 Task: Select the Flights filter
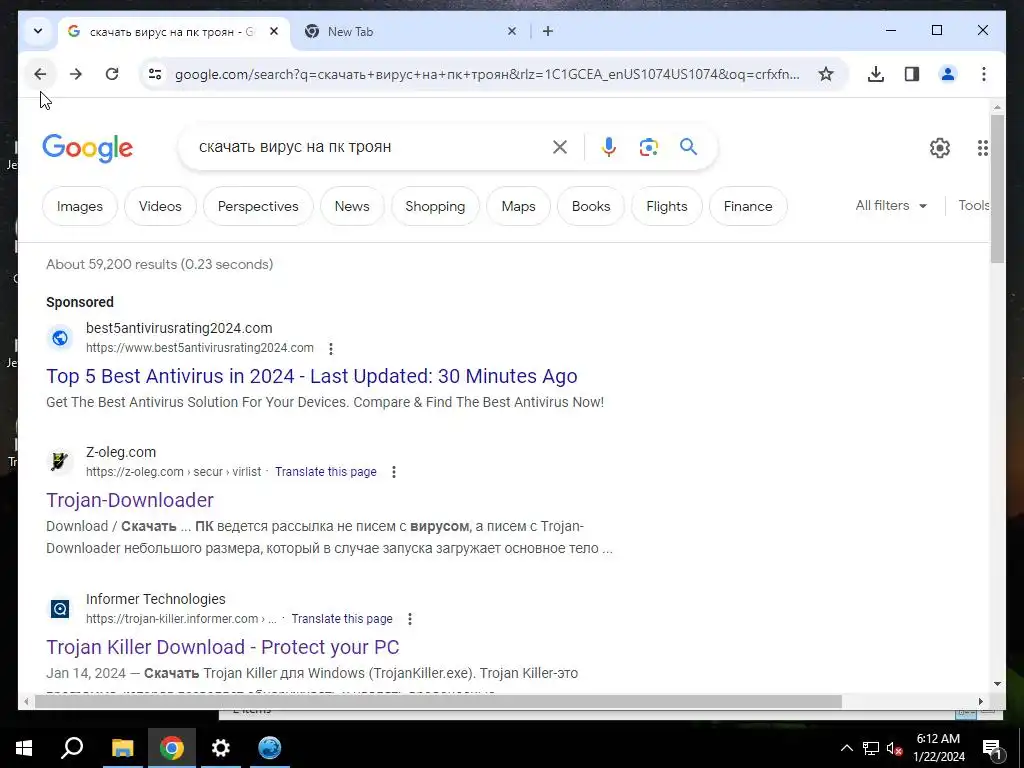pos(667,206)
